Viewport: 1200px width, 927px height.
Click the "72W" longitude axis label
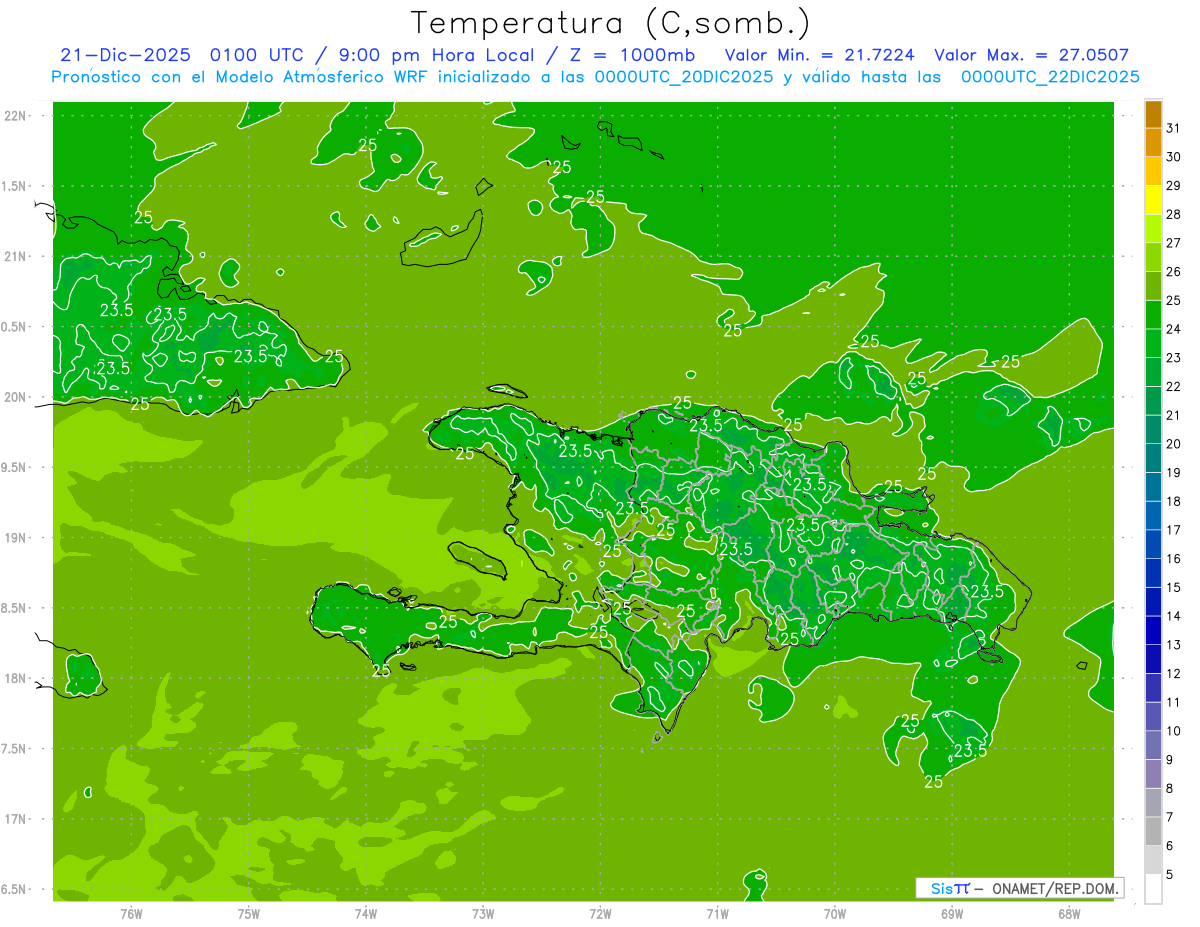coord(600,913)
